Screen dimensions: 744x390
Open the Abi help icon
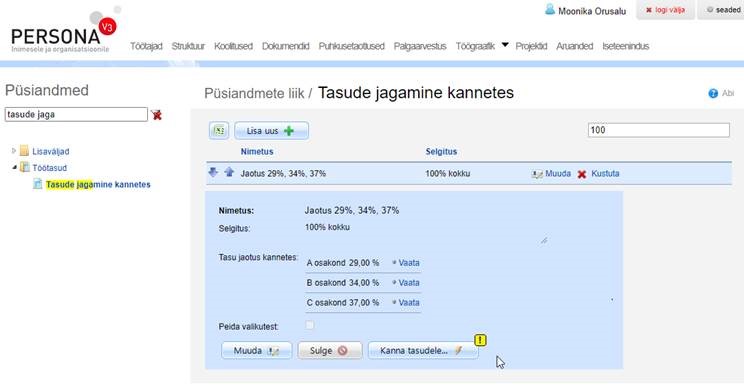713,93
